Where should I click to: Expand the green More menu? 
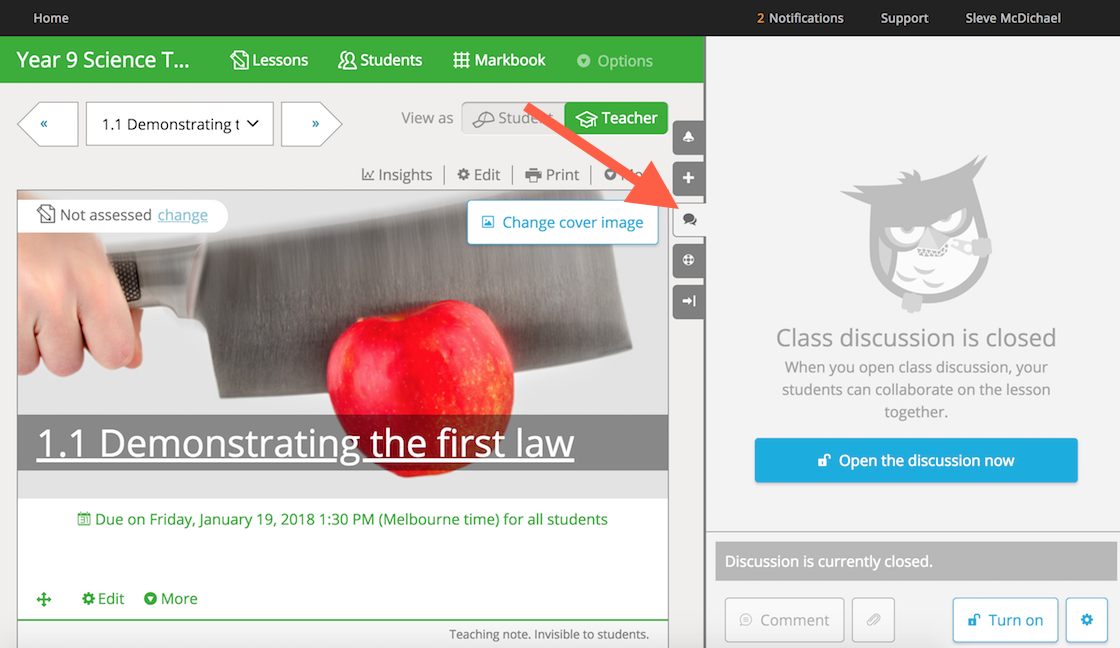[x=171, y=599]
